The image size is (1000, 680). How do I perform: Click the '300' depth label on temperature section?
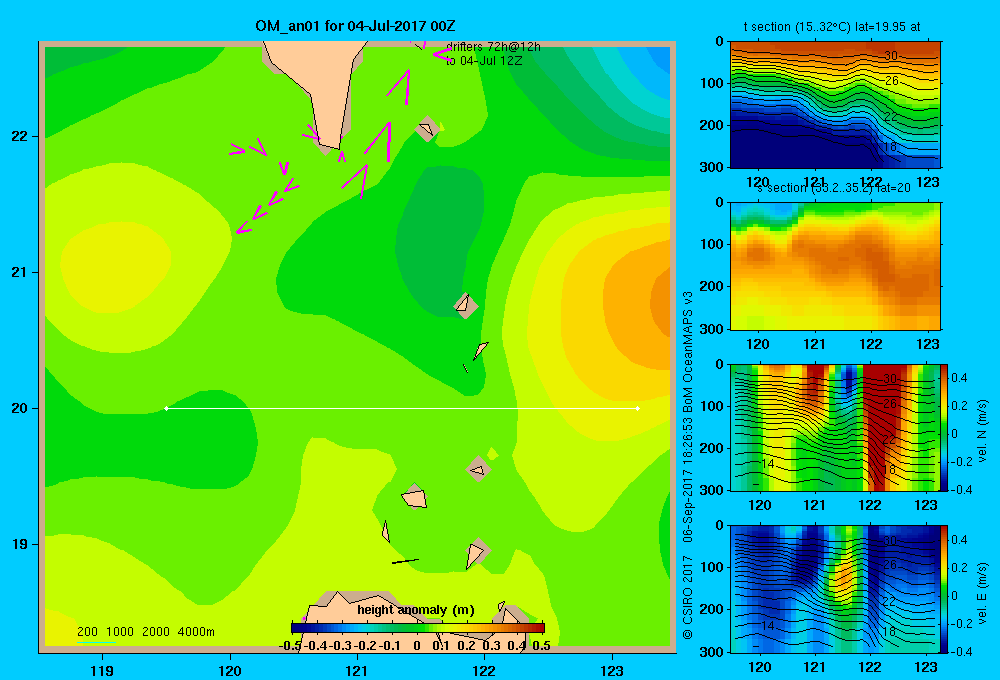point(712,166)
